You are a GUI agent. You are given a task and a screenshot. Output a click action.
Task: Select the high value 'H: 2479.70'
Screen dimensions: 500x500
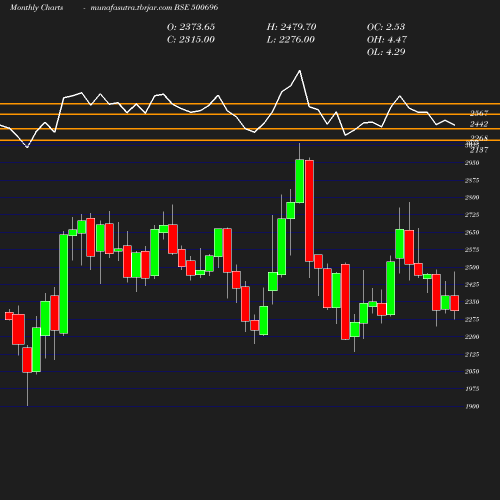pos(291,27)
